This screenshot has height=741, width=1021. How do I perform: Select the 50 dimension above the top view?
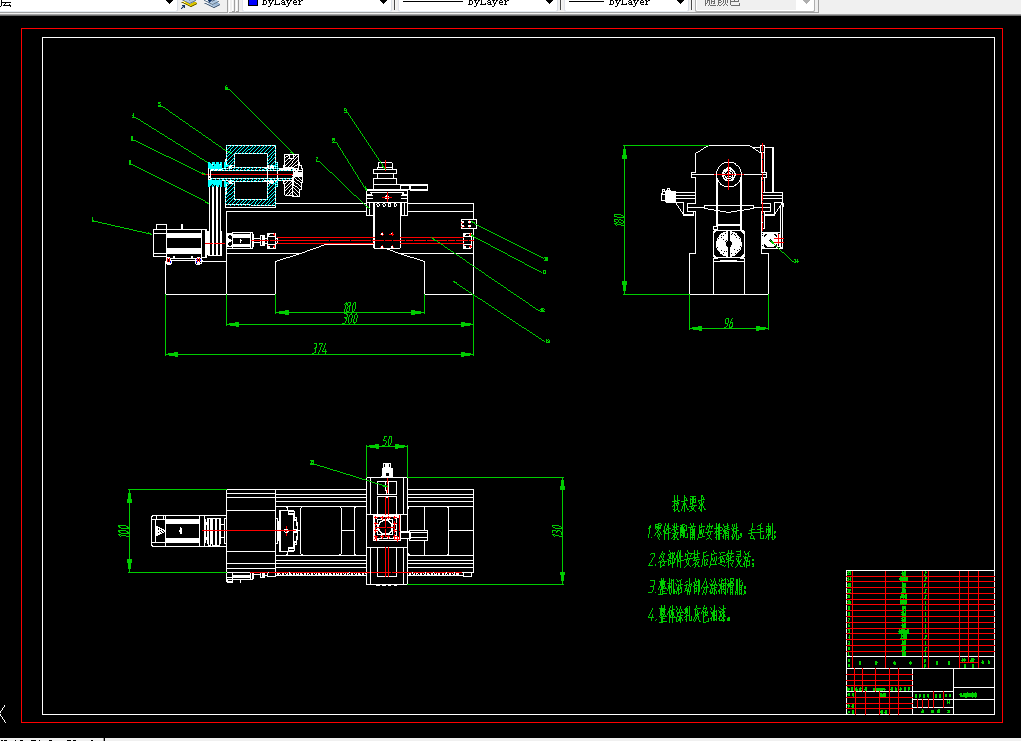387,441
